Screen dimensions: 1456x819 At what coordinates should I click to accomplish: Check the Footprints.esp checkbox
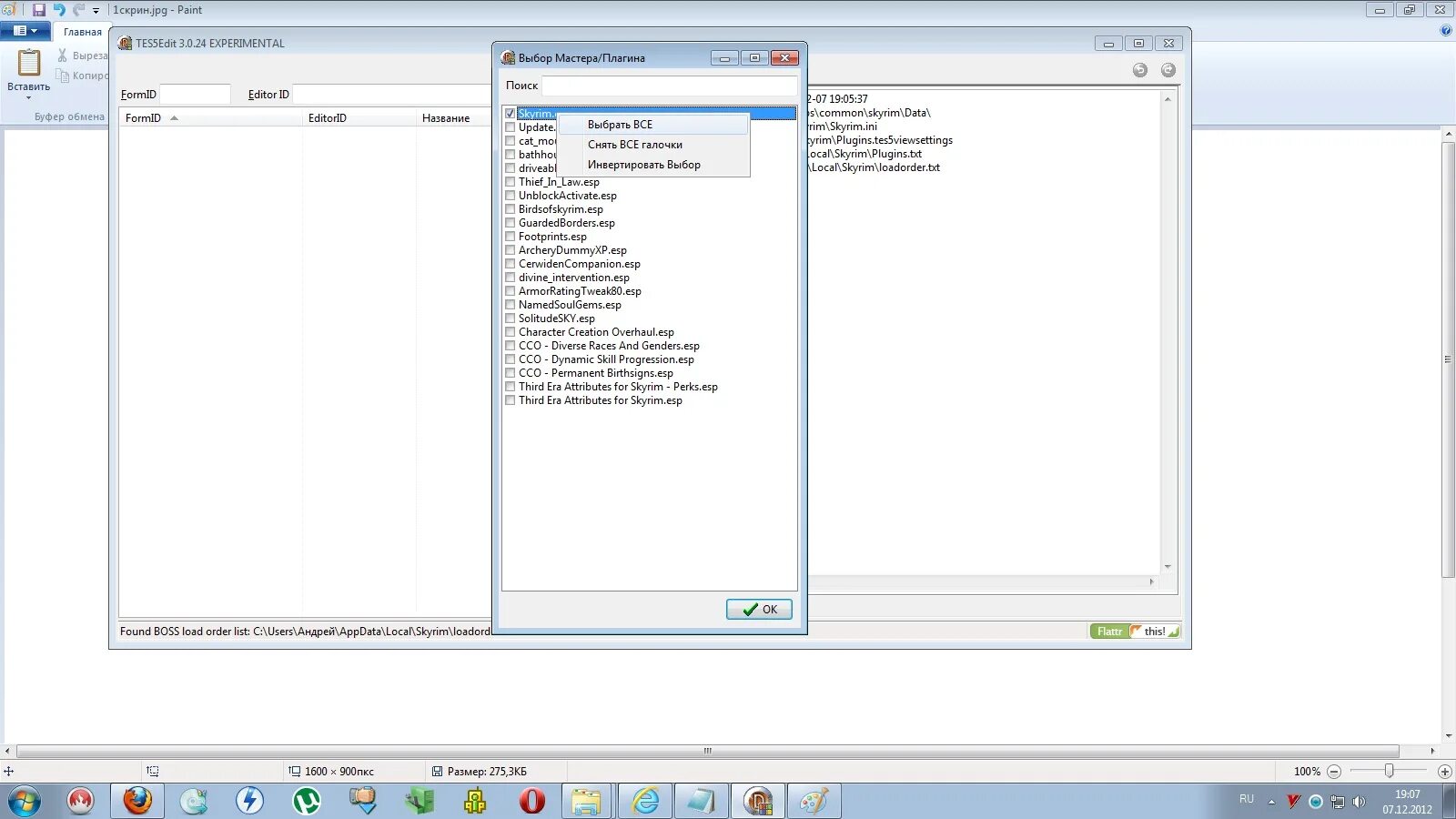510,237
